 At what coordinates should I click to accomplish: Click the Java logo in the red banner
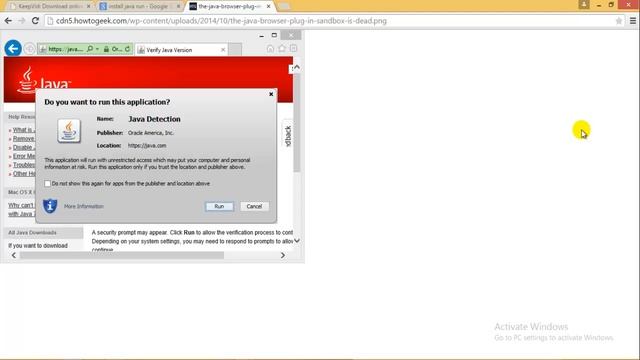pyautogui.click(x=44, y=80)
